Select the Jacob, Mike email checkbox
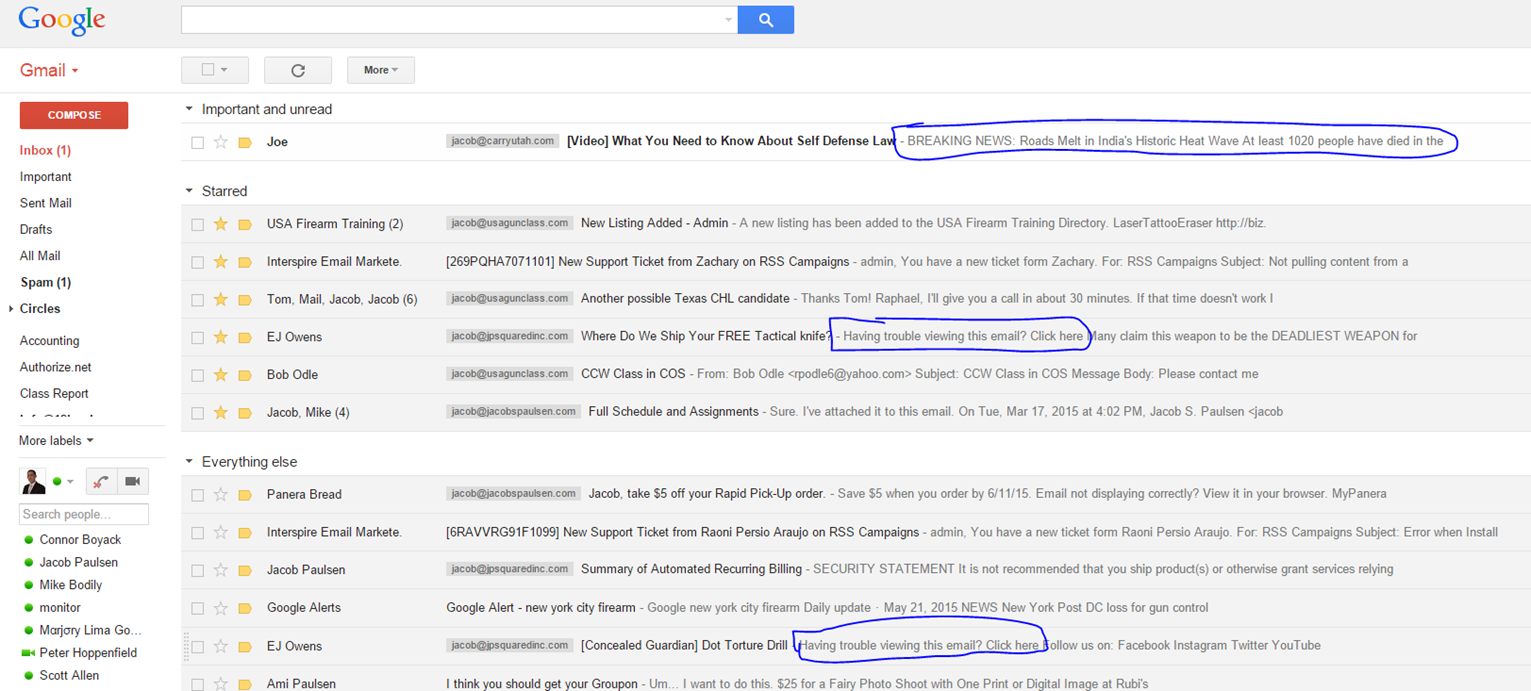1531x691 pixels. tap(197, 413)
